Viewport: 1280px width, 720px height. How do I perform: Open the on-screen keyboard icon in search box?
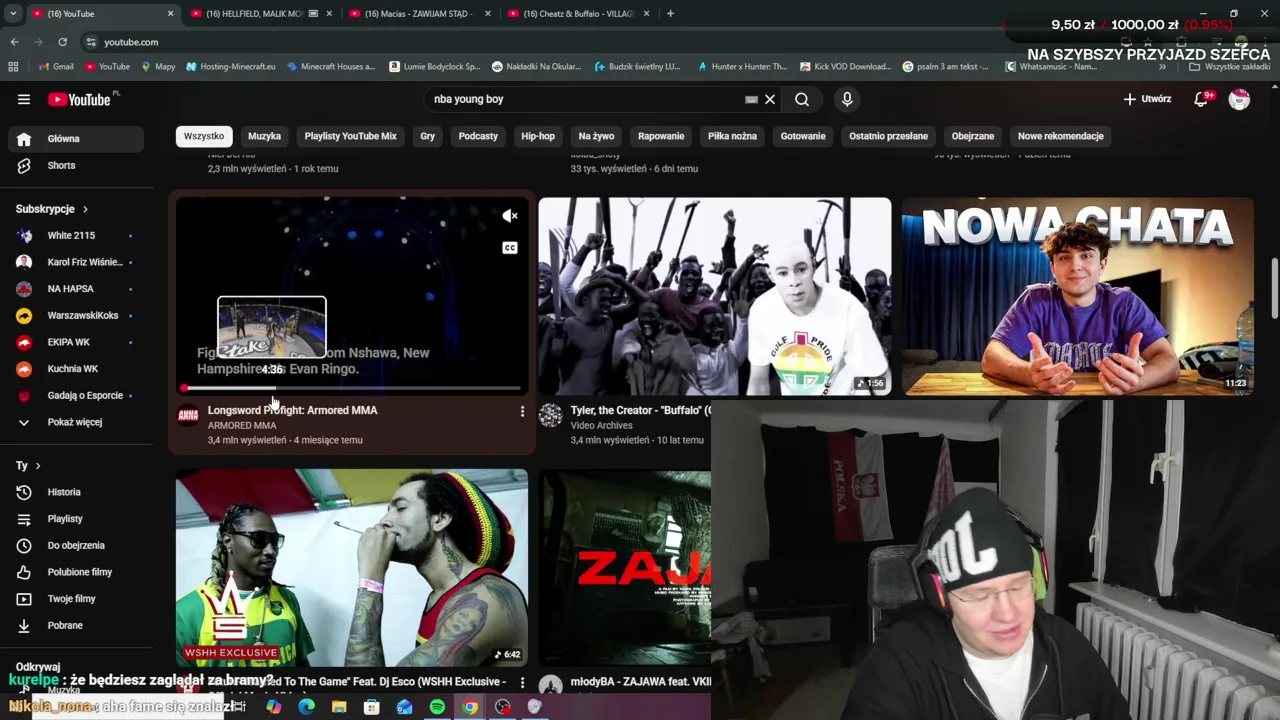(x=751, y=99)
